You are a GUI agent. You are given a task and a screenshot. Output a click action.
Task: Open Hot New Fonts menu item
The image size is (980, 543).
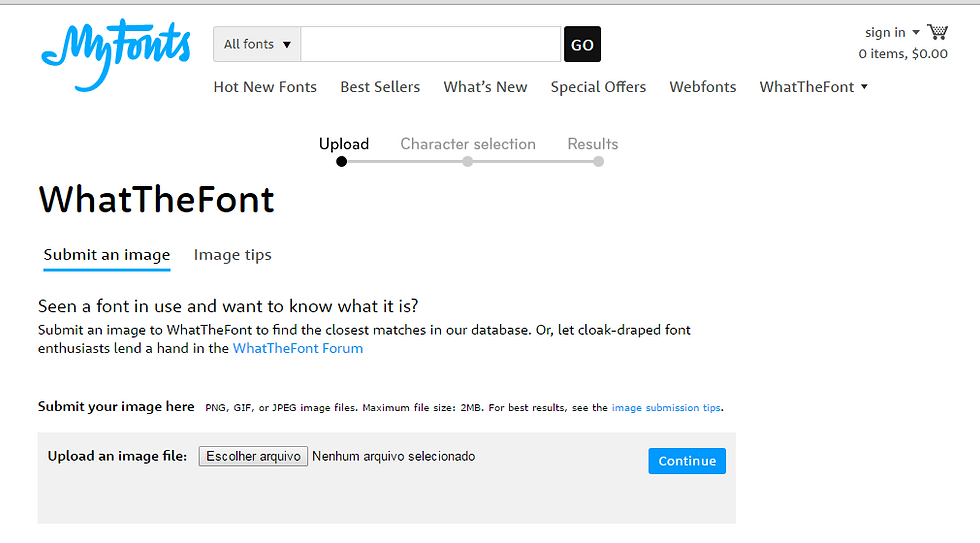coord(265,87)
